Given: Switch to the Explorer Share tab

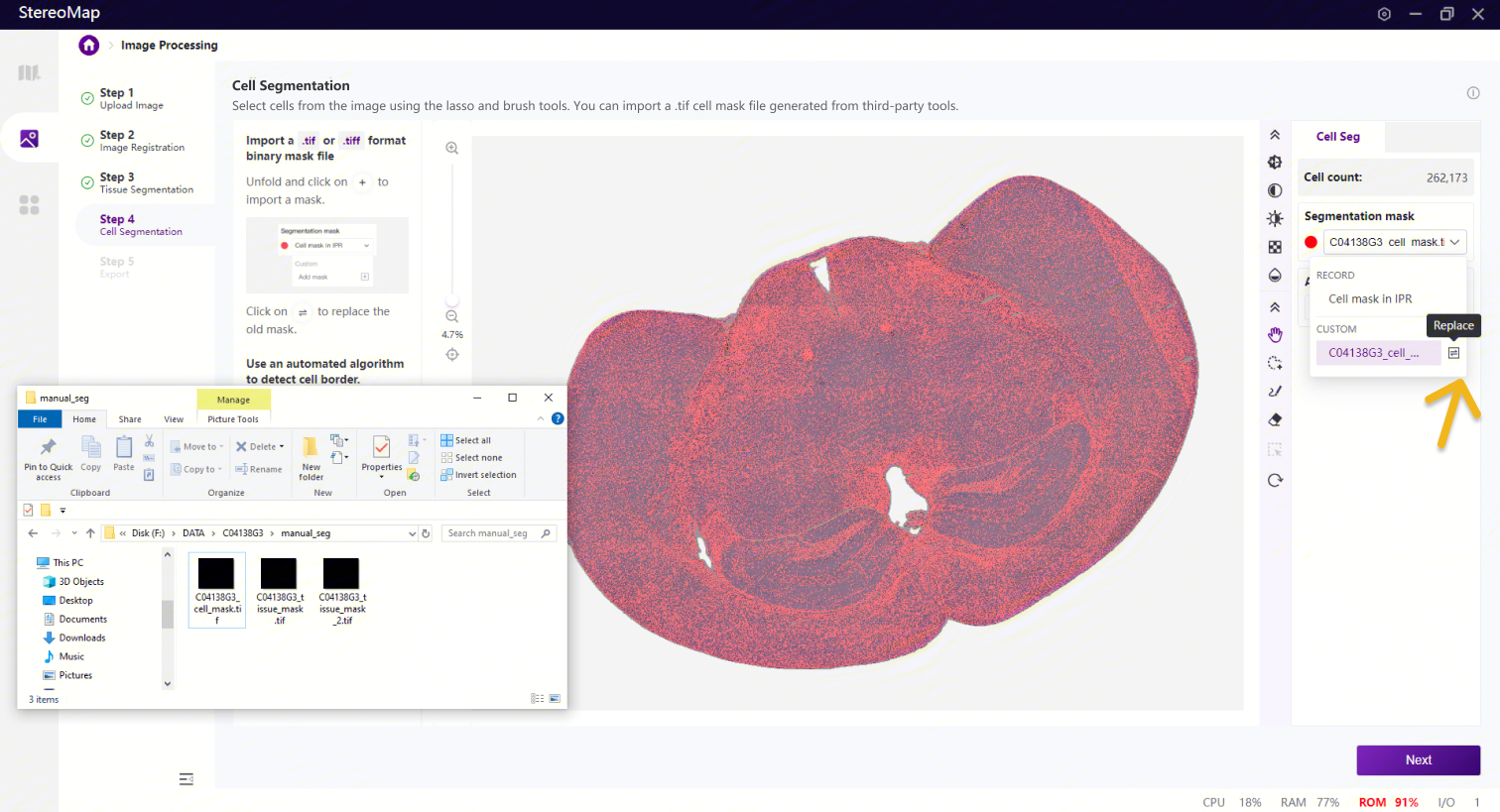Looking at the screenshot, I should tap(130, 419).
